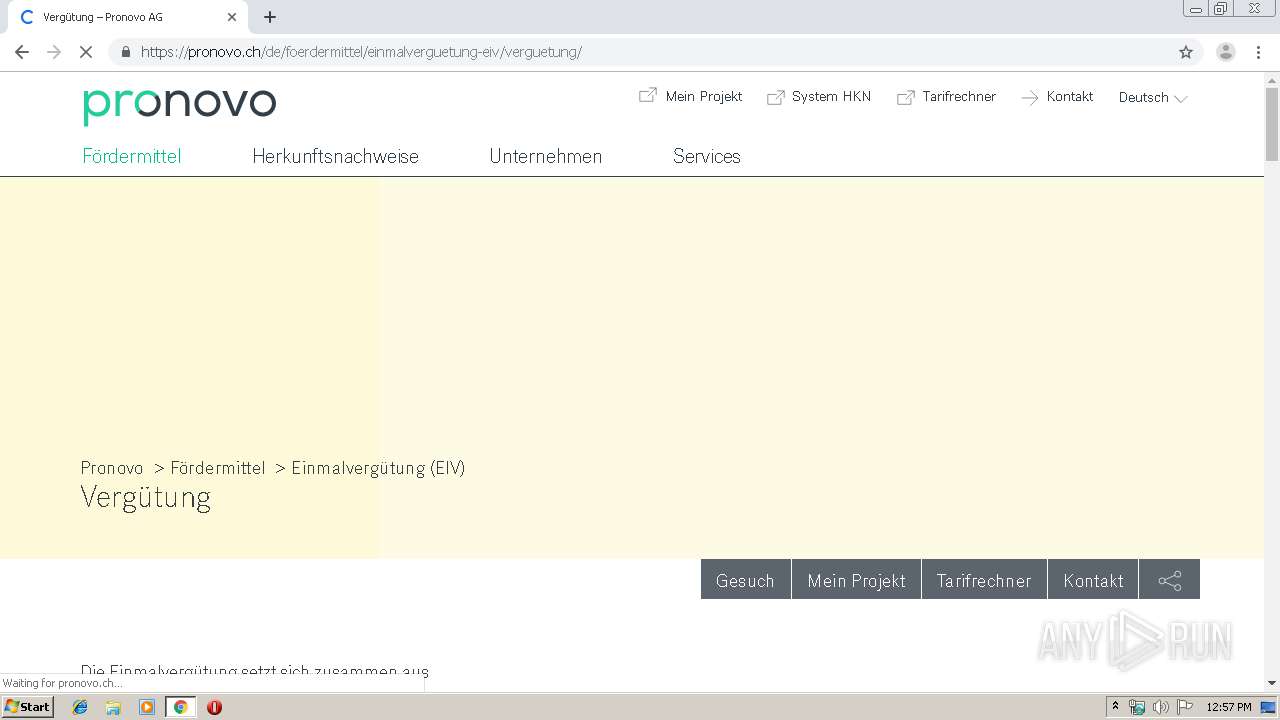Click the volume icon in system tray
Image resolution: width=1280 pixels, height=720 pixels.
pos(1160,707)
